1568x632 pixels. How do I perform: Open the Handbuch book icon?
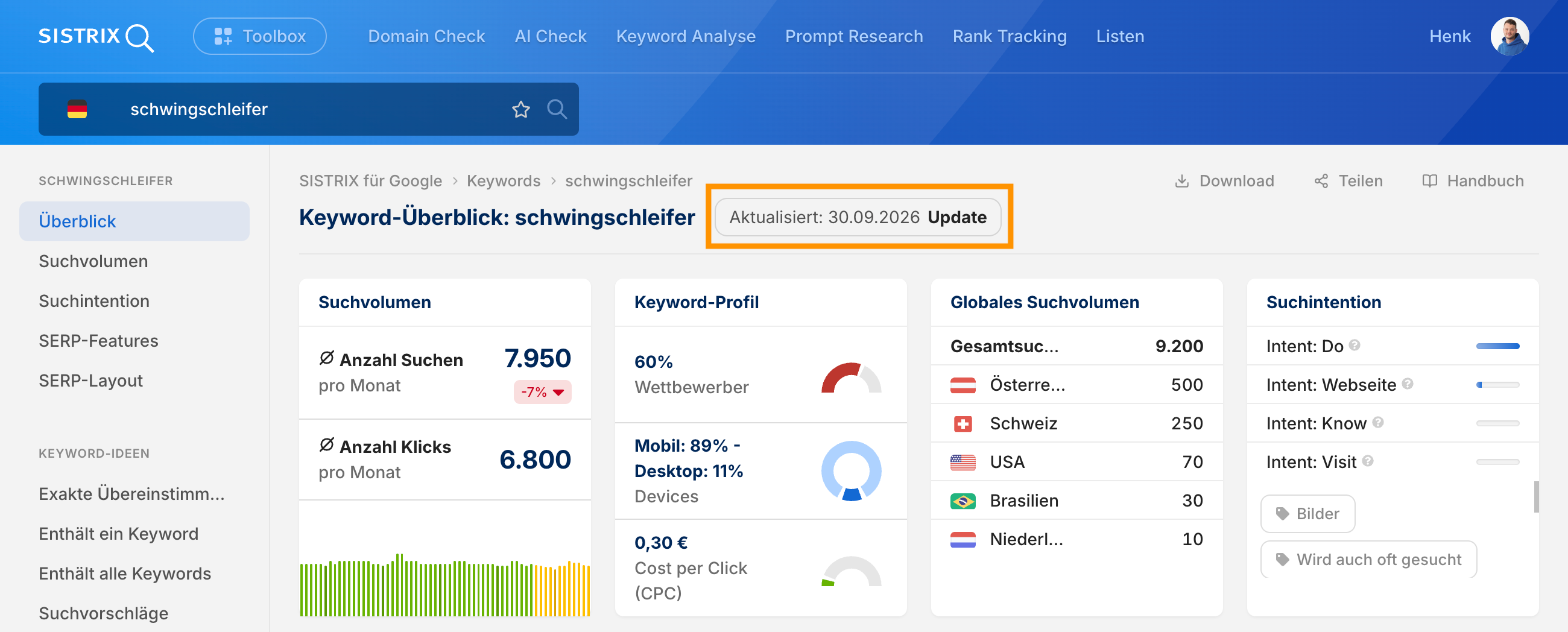(x=1429, y=181)
